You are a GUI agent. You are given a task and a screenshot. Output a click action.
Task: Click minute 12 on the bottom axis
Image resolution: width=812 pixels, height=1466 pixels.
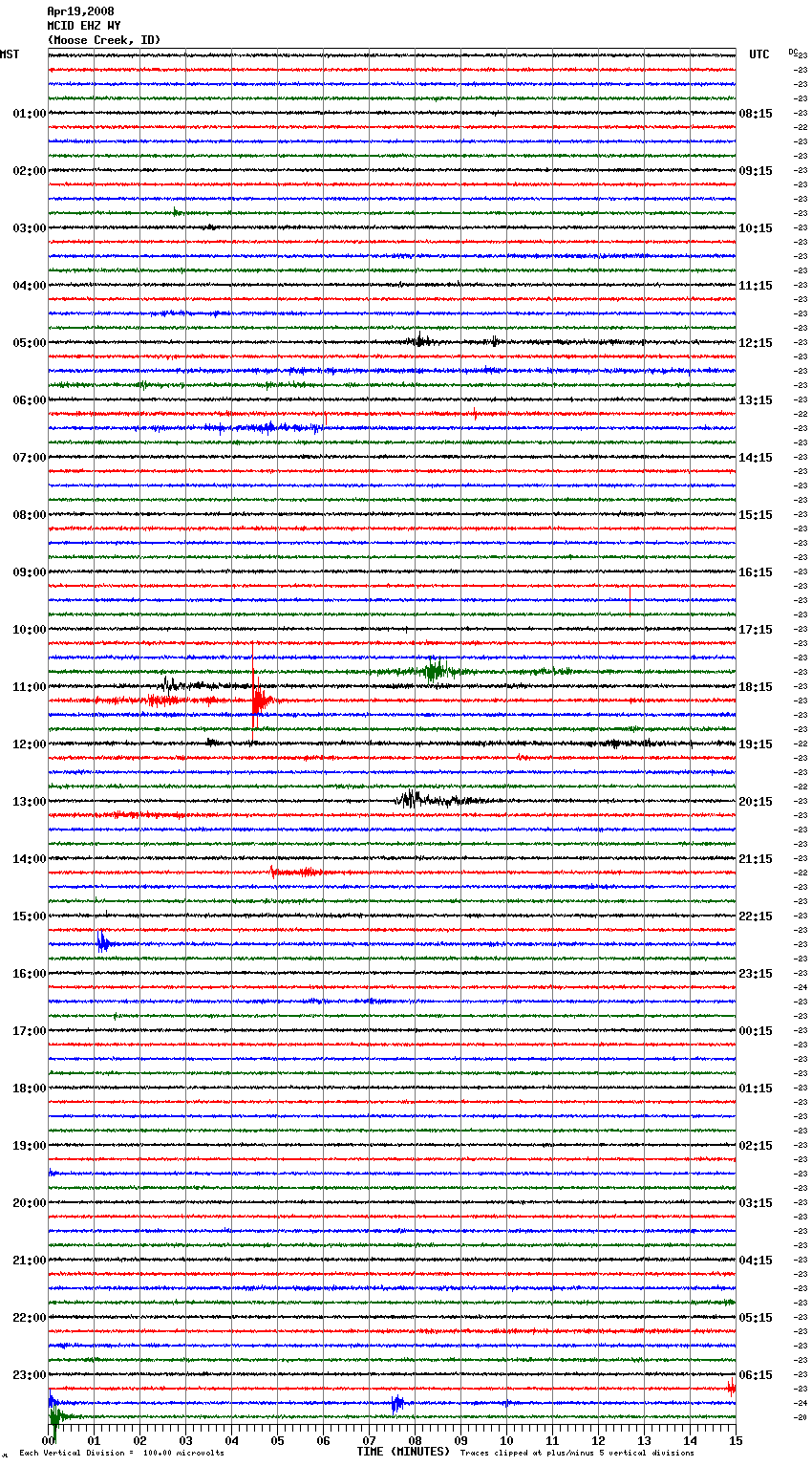[x=599, y=1440]
